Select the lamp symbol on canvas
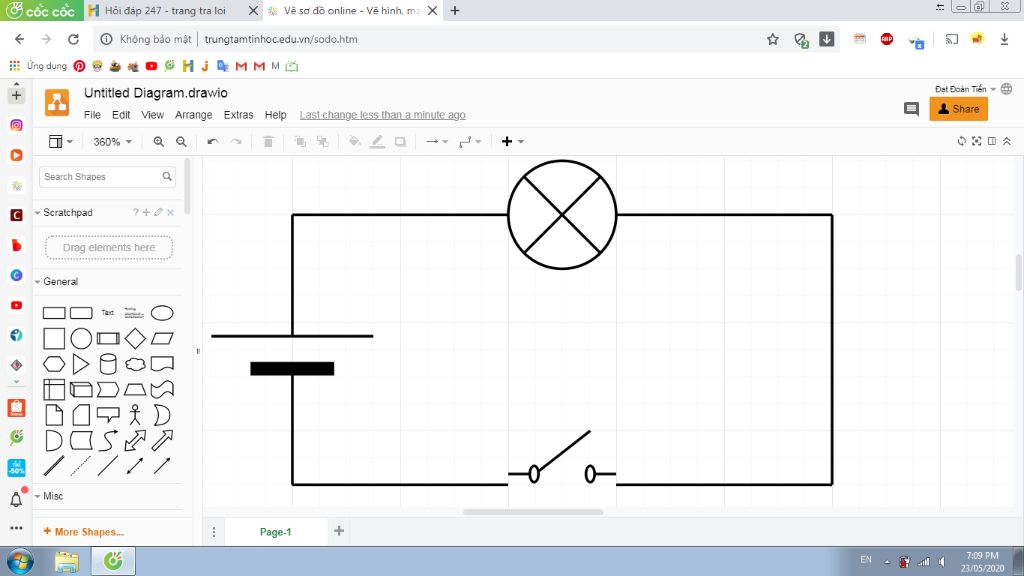The width and height of the screenshot is (1024, 576). tap(562, 214)
